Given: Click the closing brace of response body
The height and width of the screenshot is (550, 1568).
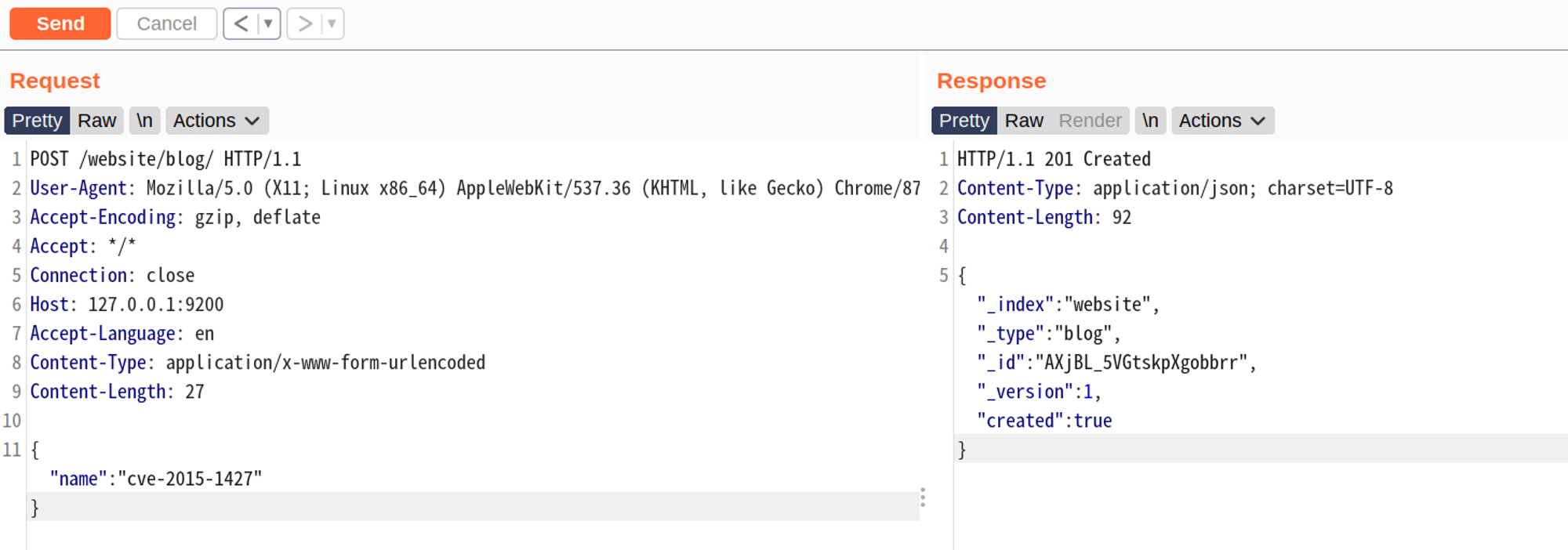Looking at the screenshot, I should tap(962, 450).
